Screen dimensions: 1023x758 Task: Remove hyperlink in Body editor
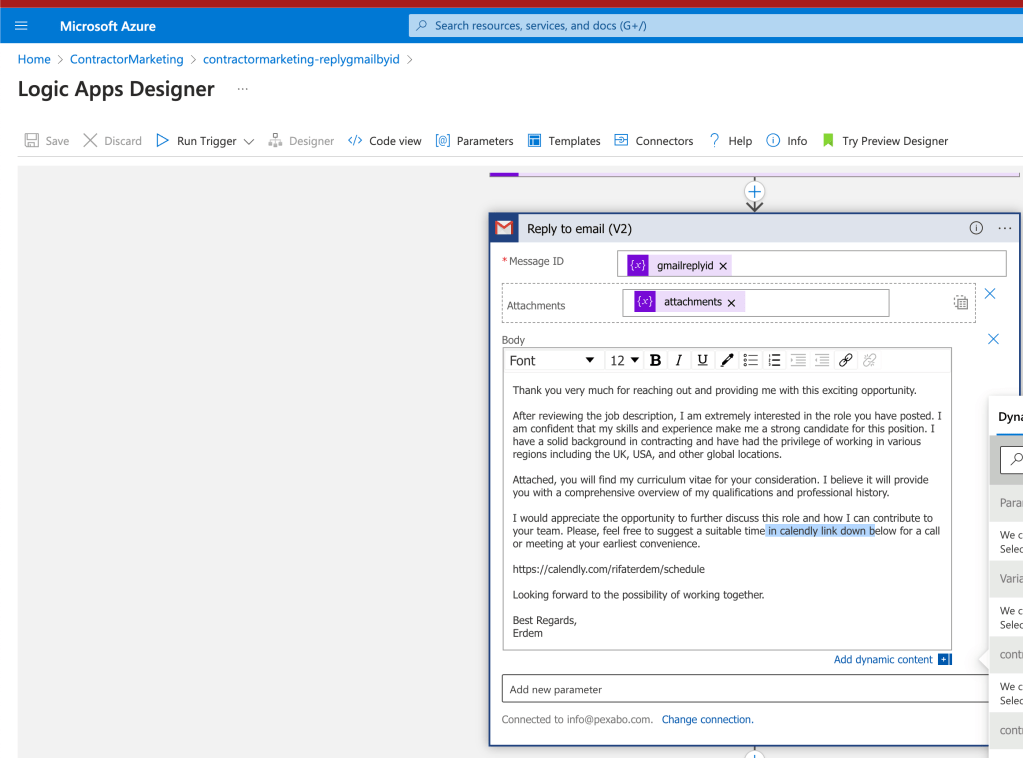click(x=869, y=360)
